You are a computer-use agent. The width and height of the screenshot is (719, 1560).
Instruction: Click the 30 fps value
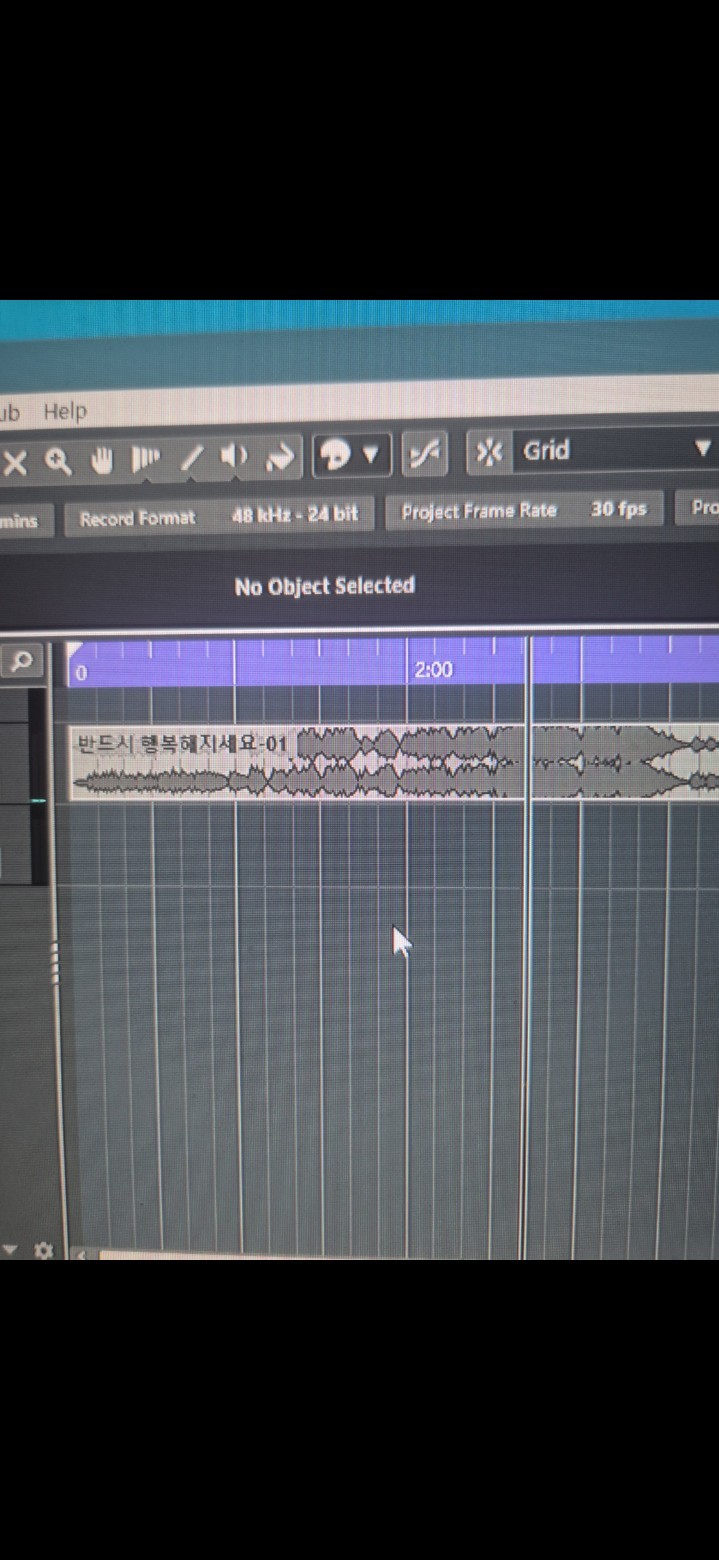click(619, 509)
